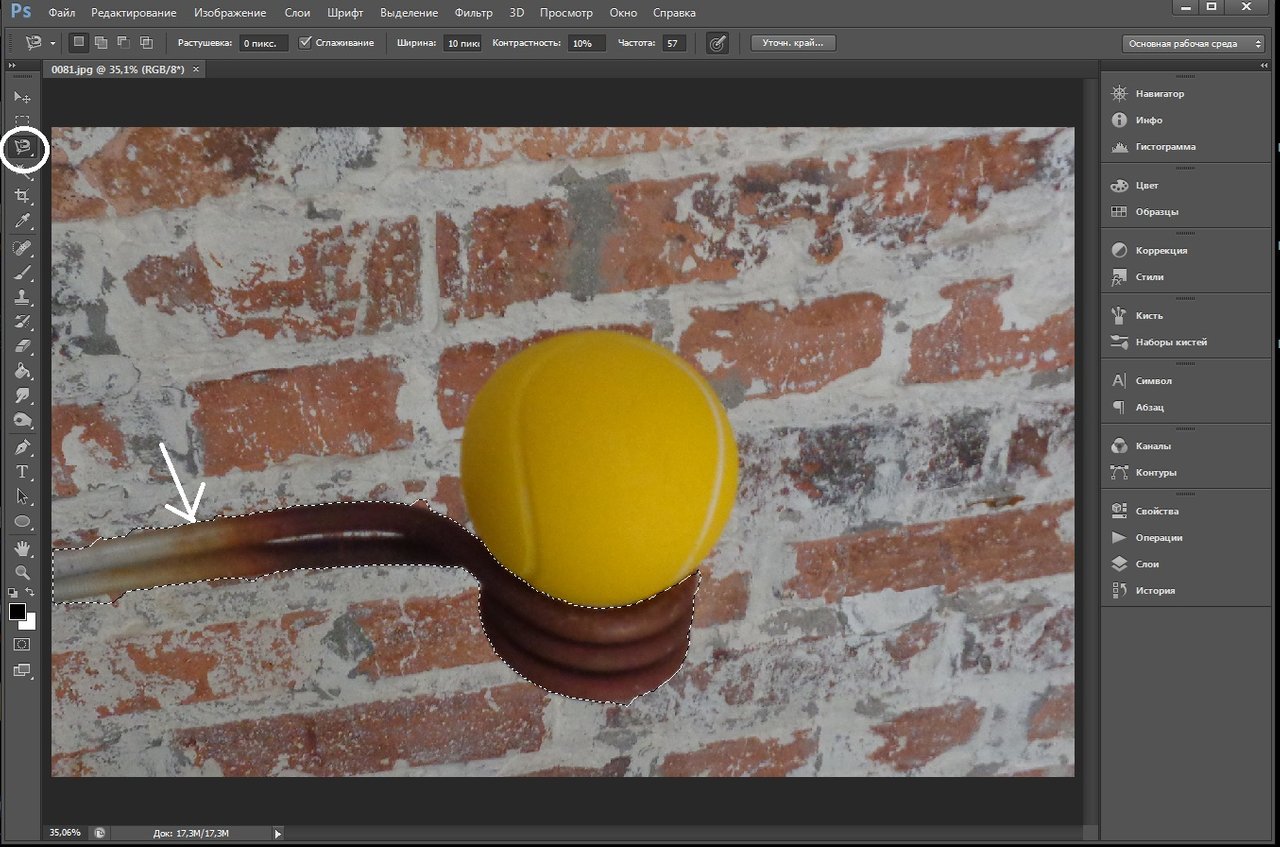Open the Выделение menu
The width and height of the screenshot is (1280, 847).
click(409, 13)
